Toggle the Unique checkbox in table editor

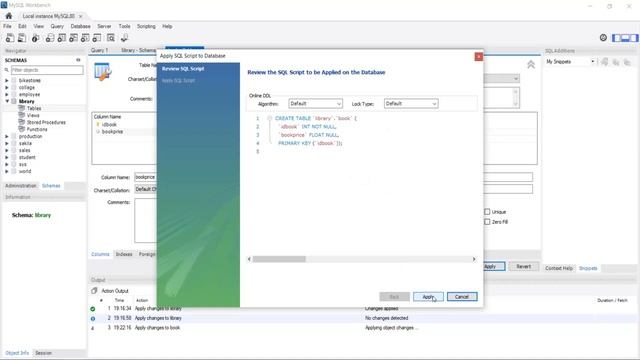[x=487, y=212]
